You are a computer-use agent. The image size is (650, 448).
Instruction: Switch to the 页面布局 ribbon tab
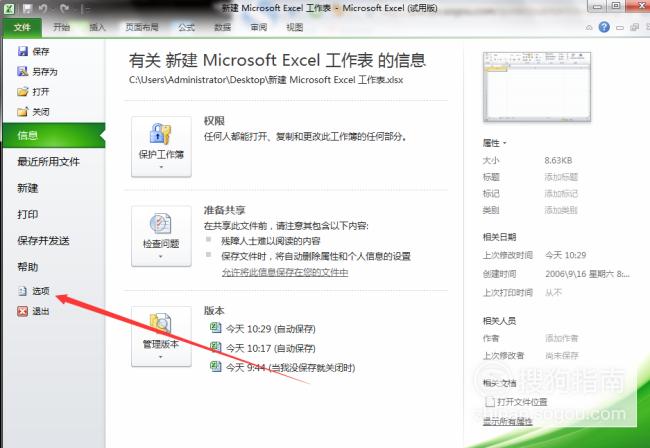[x=142, y=27]
